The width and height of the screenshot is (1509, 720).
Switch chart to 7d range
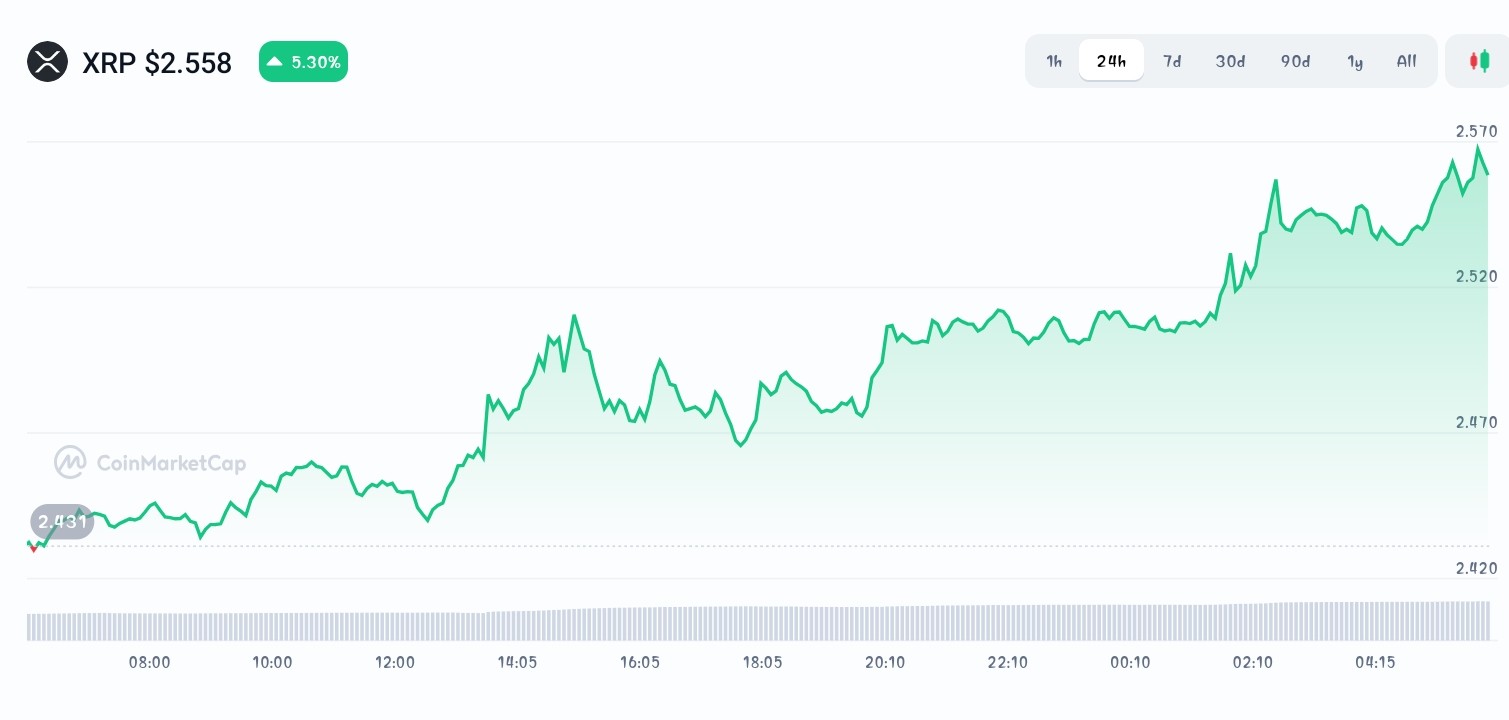point(1172,61)
